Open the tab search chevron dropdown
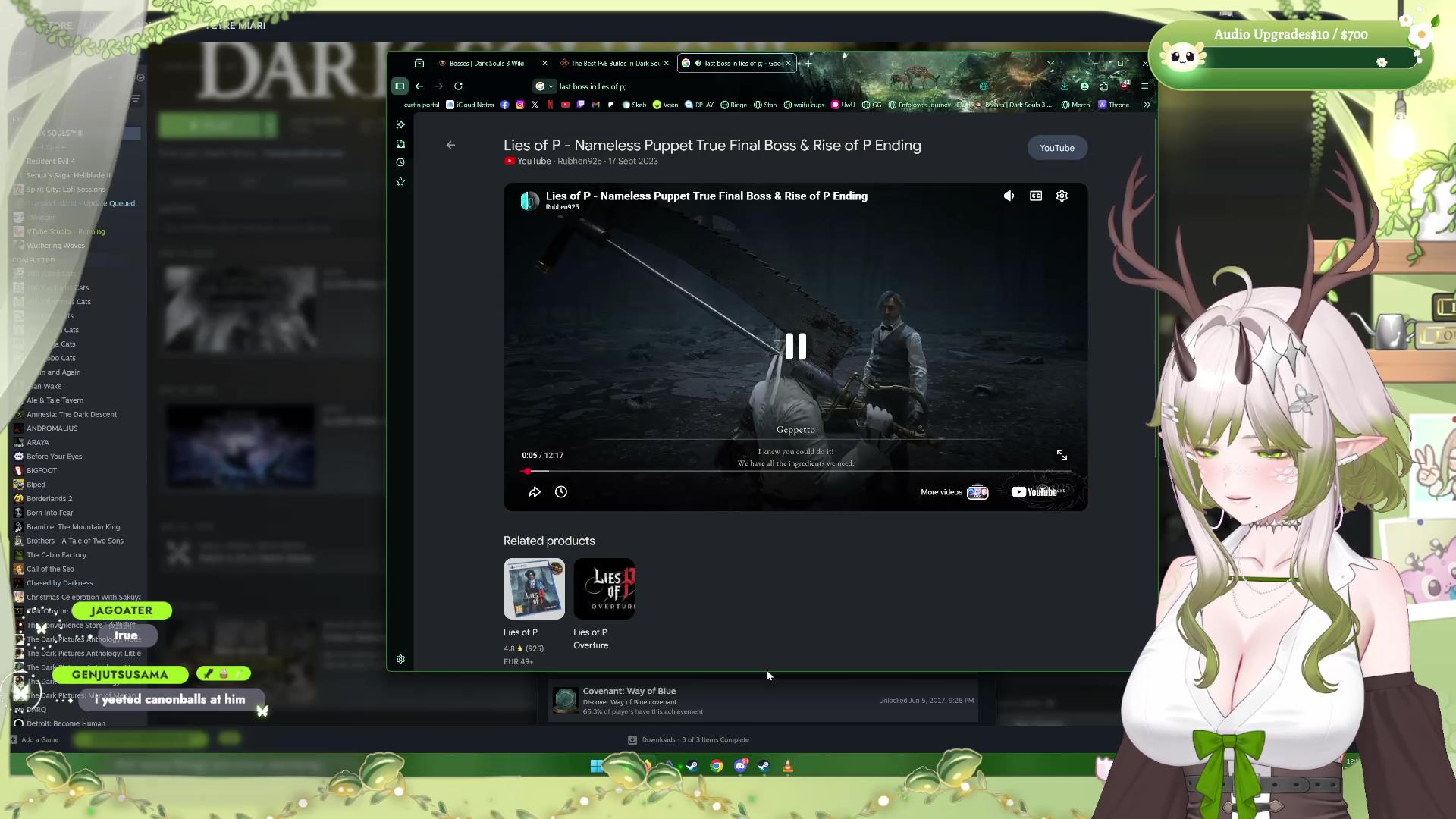The width and height of the screenshot is (1456, 819). click(x=1050, y=64)
